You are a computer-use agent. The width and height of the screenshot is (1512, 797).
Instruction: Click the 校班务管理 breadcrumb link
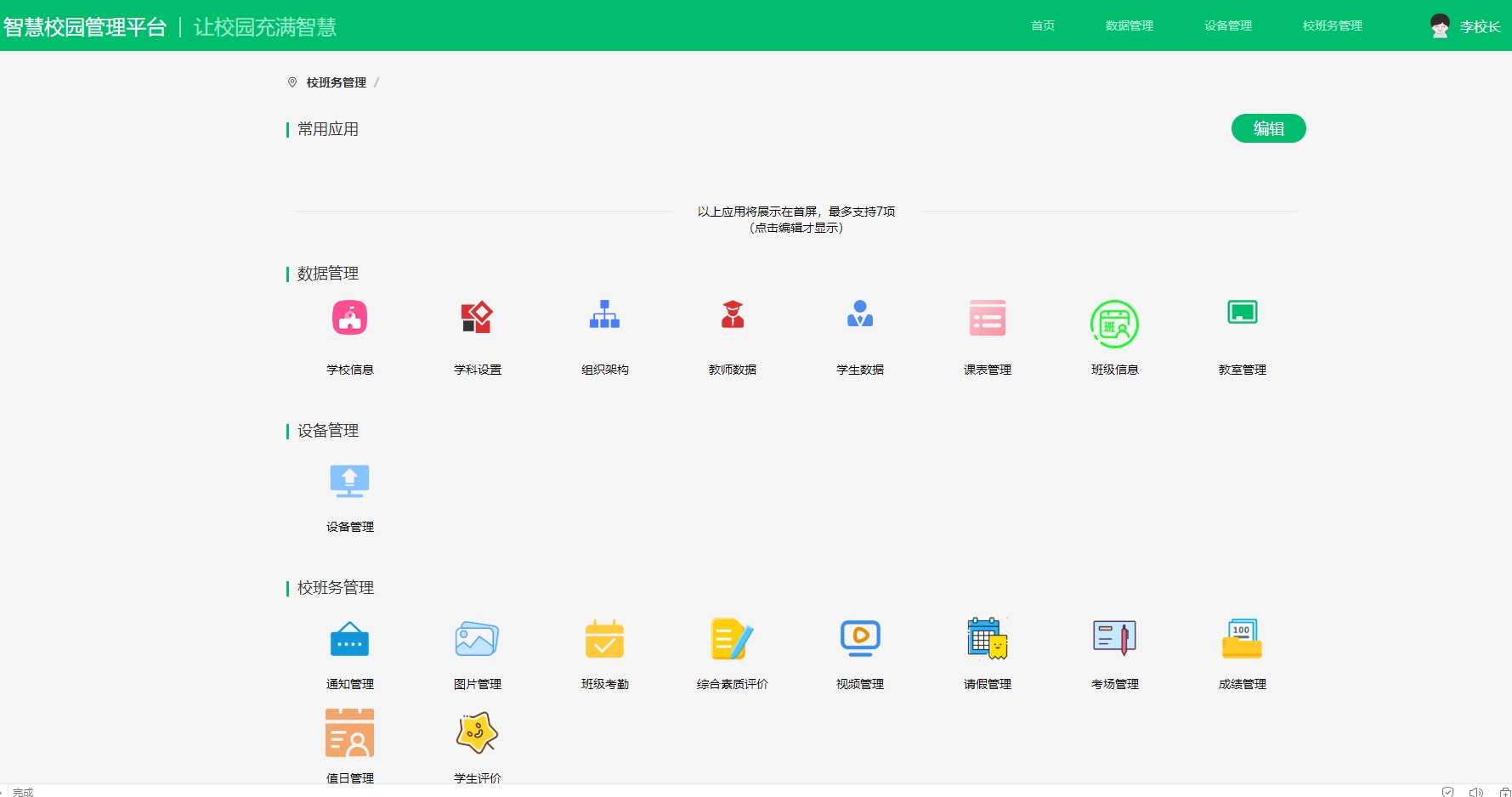[337, 82]
